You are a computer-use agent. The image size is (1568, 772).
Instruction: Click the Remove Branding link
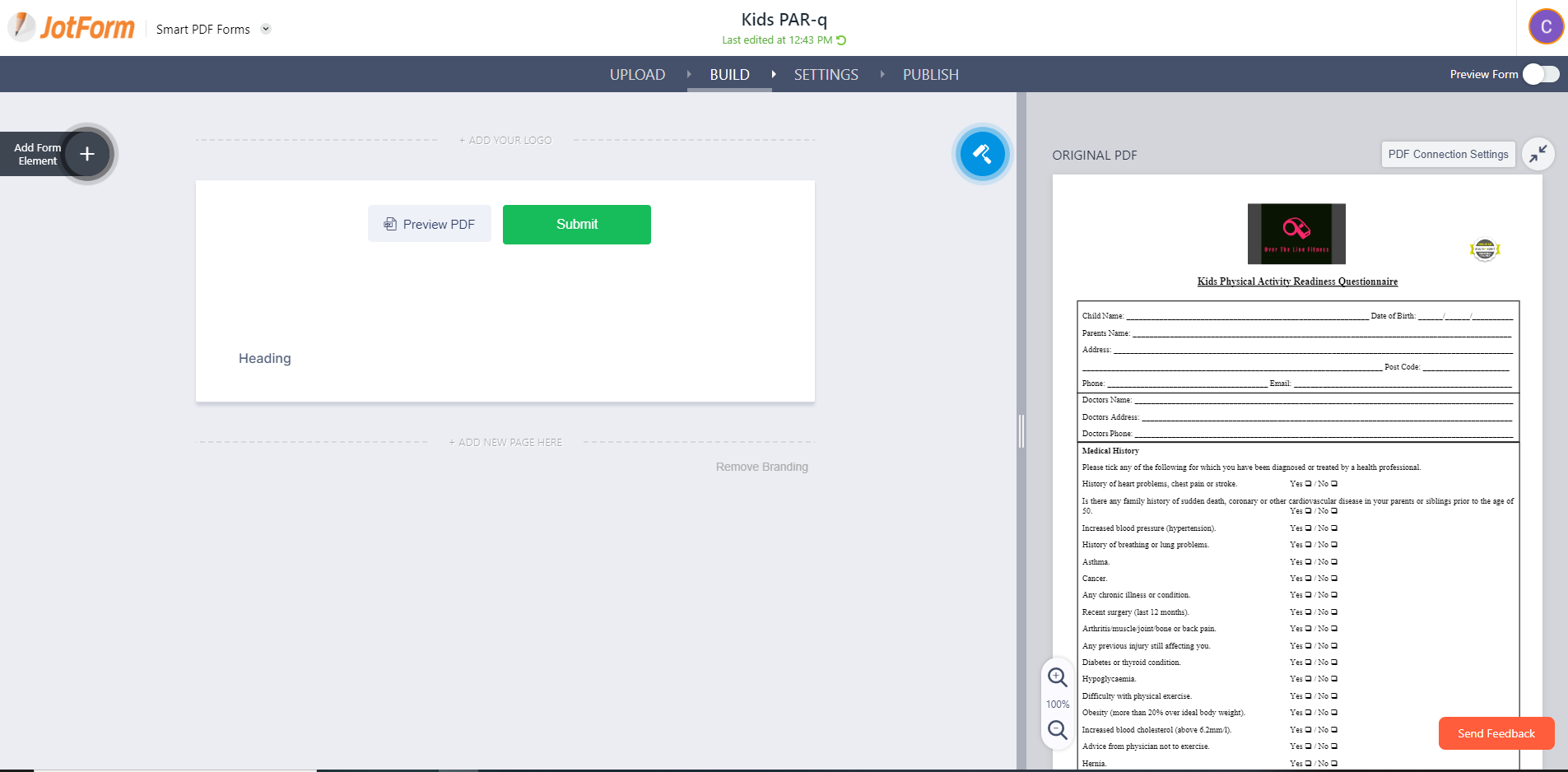(761, 467)
